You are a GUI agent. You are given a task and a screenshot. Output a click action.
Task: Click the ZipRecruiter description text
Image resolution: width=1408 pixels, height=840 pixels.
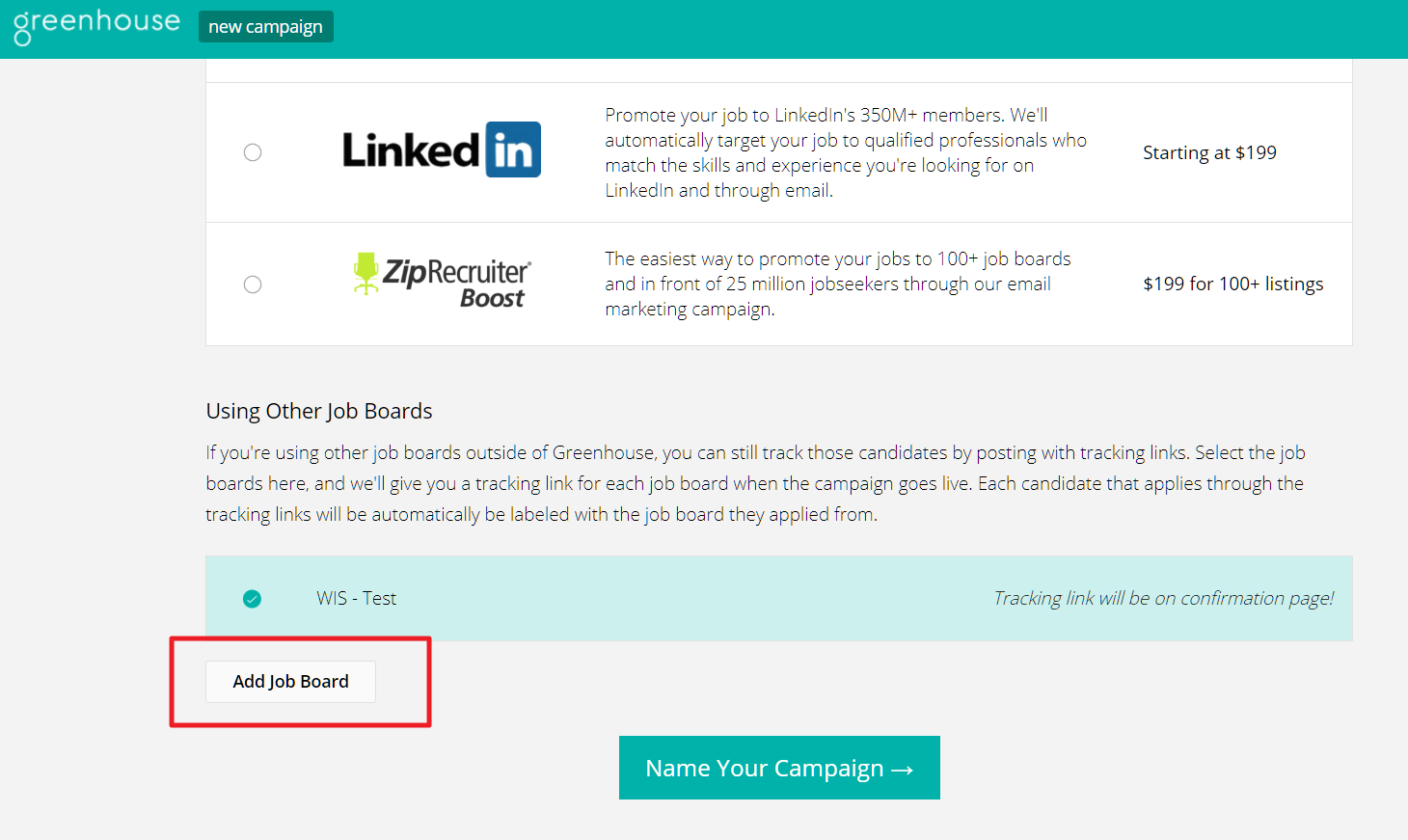tap(837, 285)
